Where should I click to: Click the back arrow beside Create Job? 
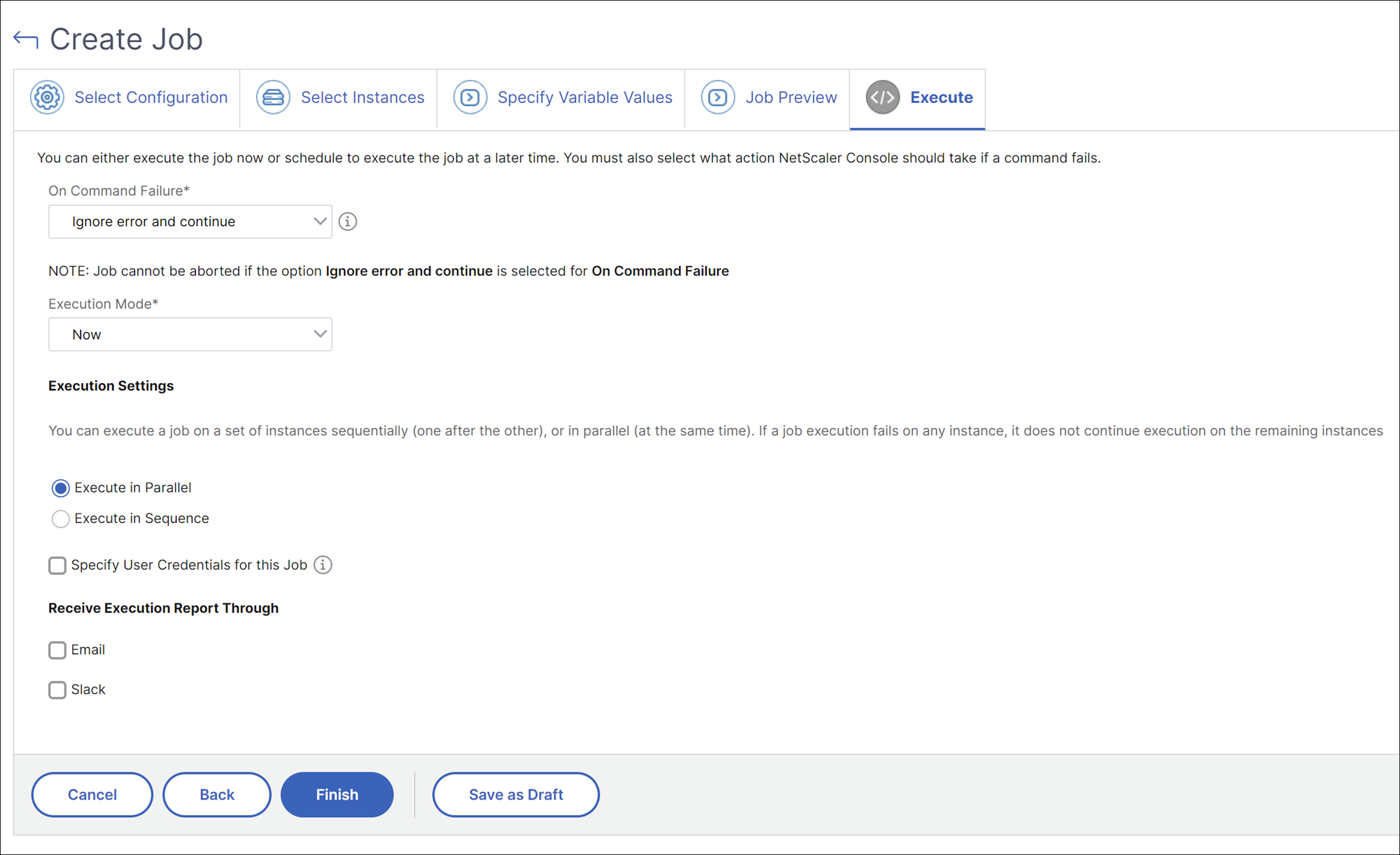click(26, 39)
